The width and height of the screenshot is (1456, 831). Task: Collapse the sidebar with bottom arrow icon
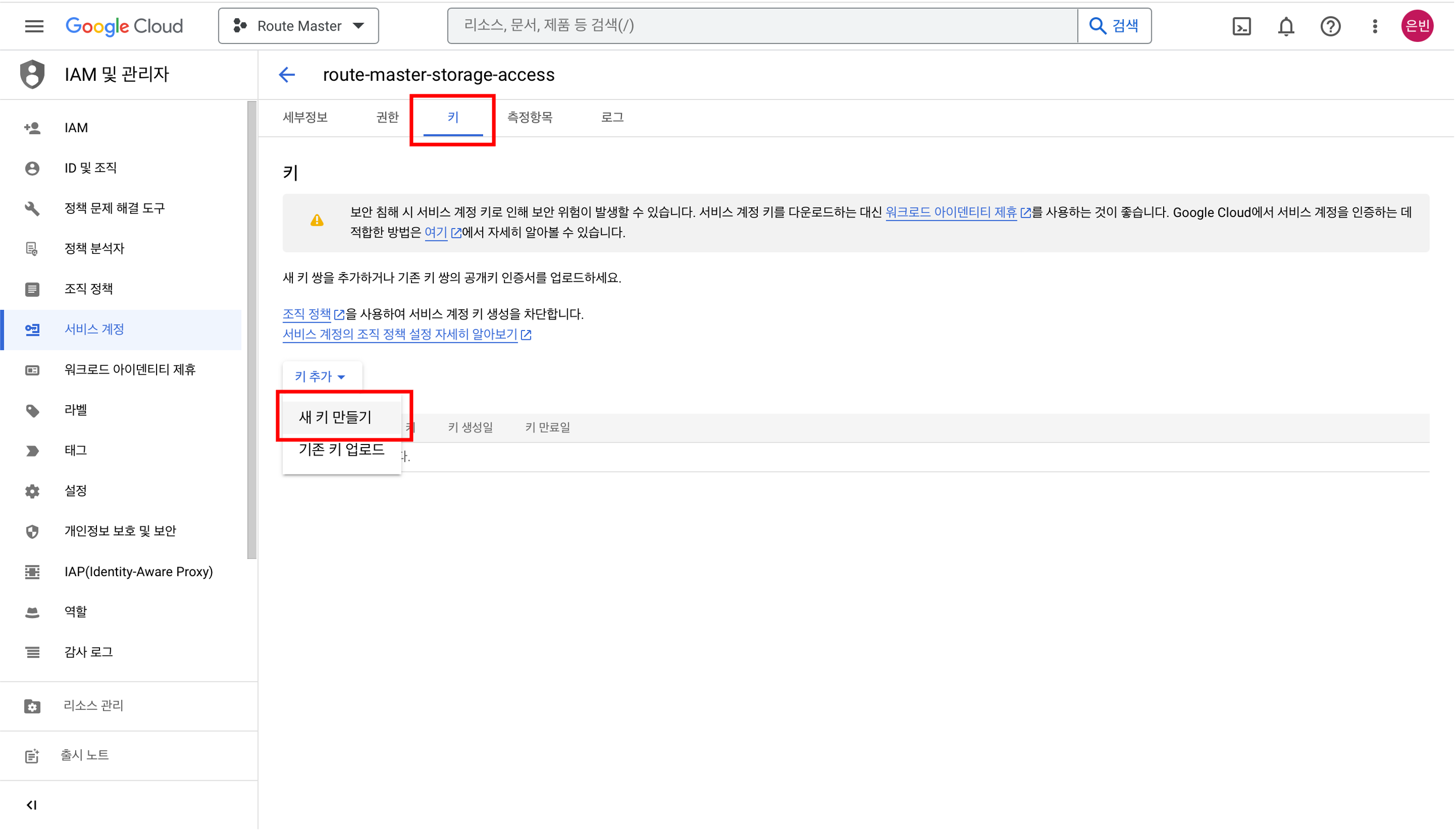32,805
